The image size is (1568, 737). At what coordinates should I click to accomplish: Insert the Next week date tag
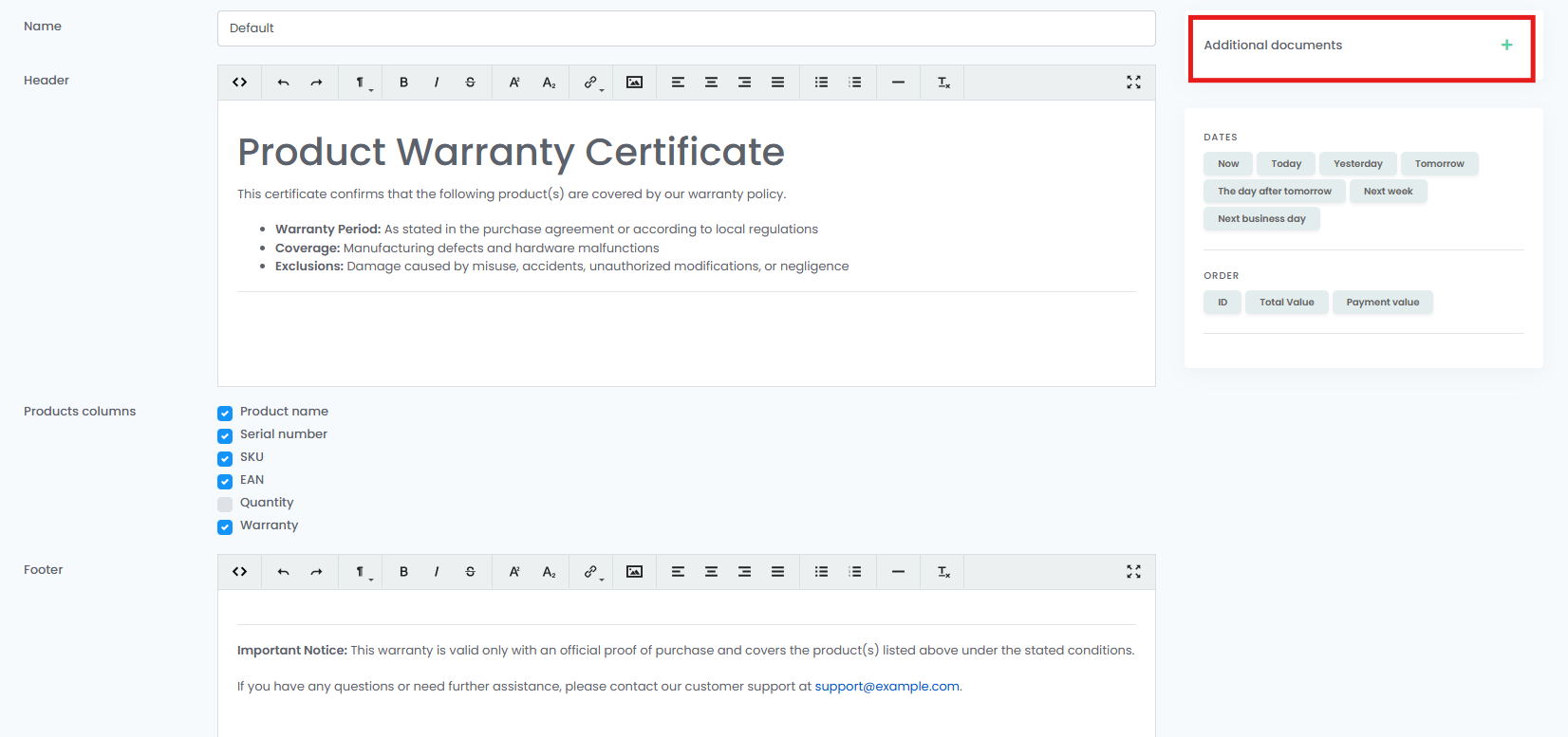pyautogui.click(x=1389, y=192)
